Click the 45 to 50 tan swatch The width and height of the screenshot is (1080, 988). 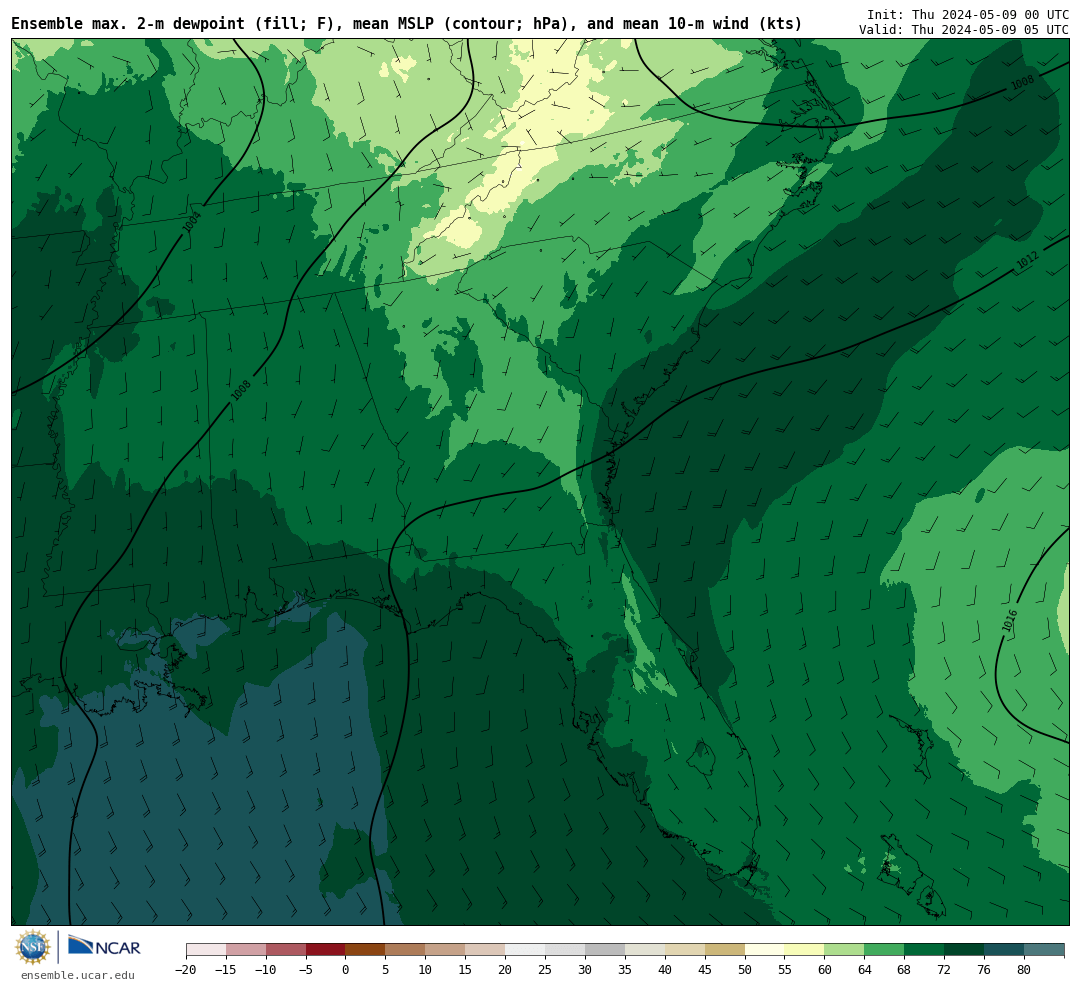[x=725, y=950]
